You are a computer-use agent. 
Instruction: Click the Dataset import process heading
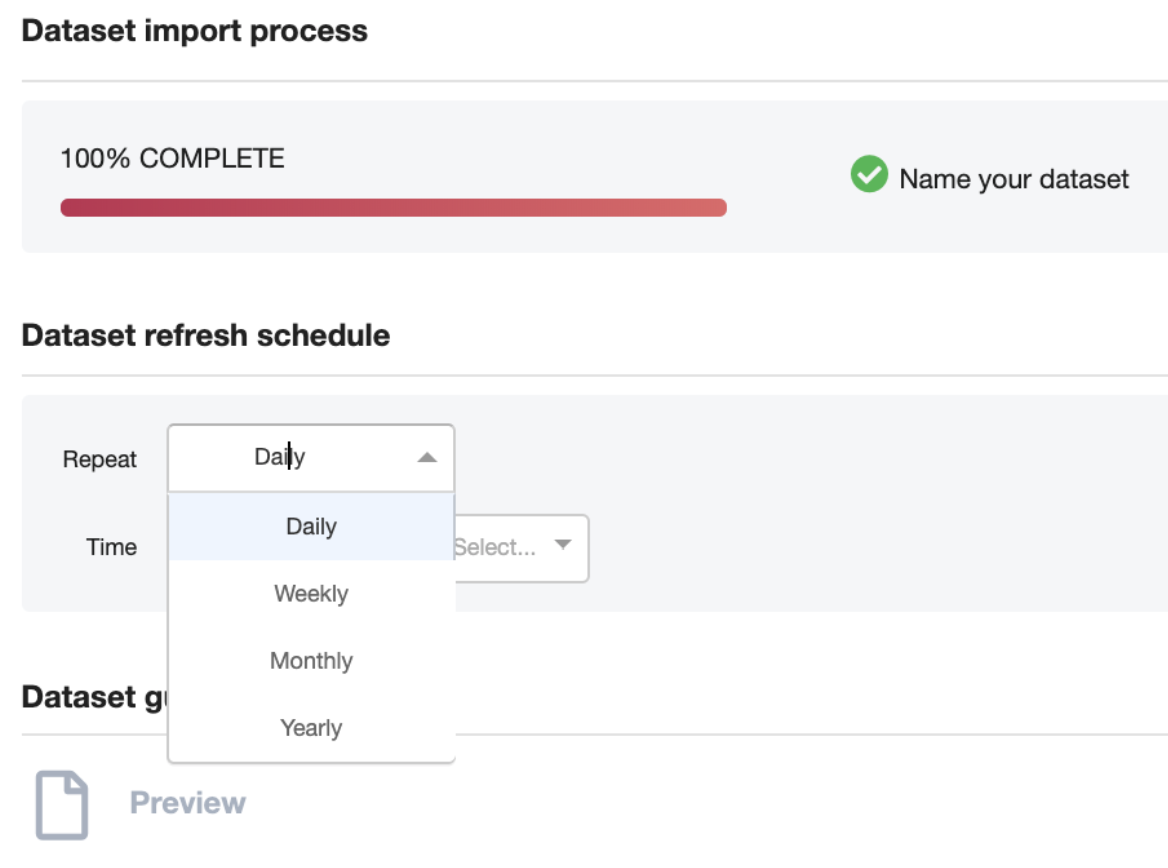pyautogui.click(x=194, y=31)
